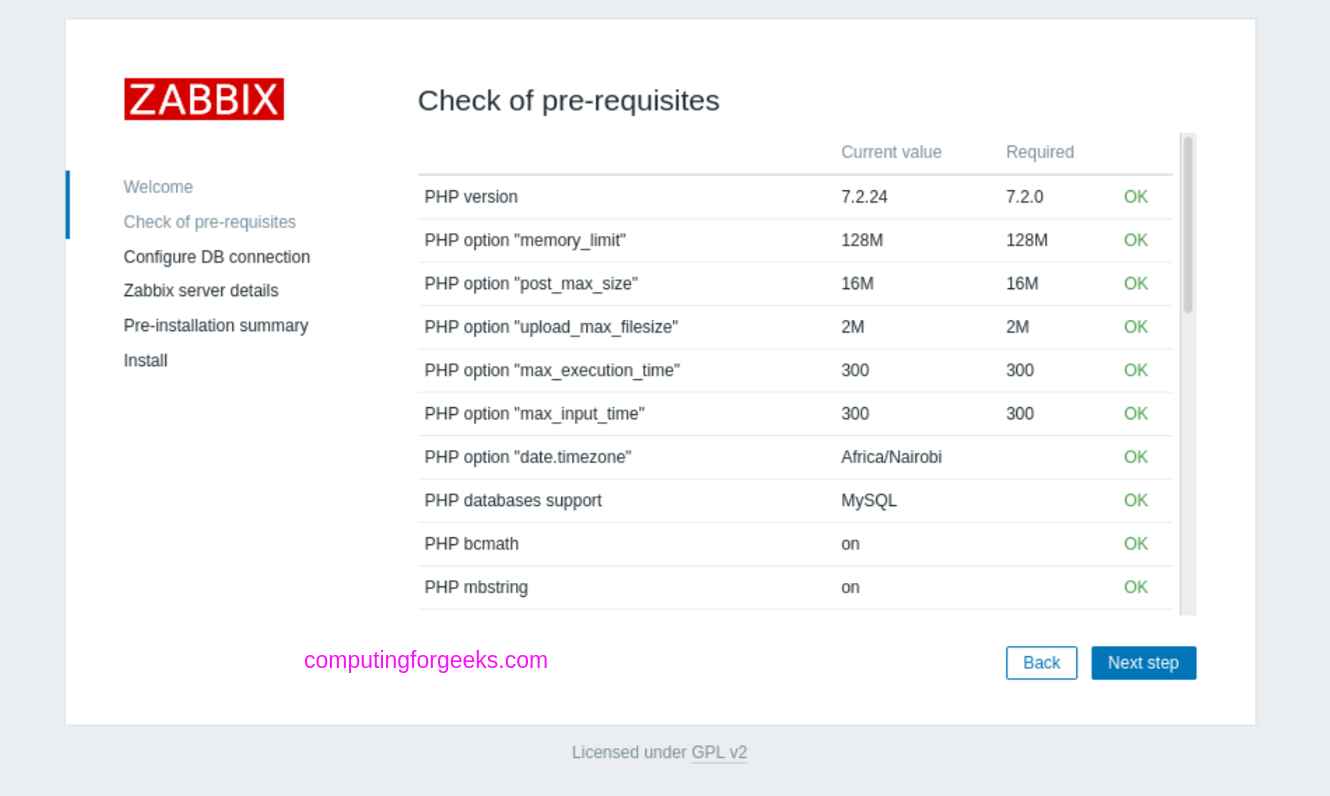Click the Current value column header
1330x796 pixels.
(x=891, y=152)
